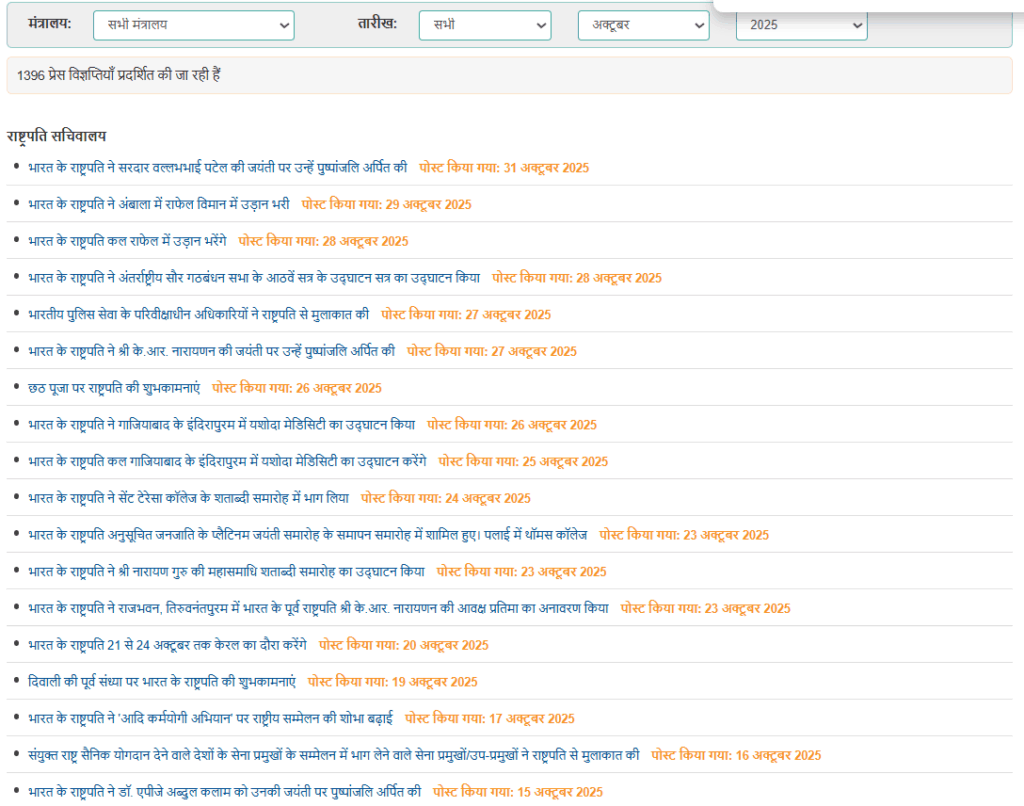Expand the year dropdown showing 2025

(801, 25)
